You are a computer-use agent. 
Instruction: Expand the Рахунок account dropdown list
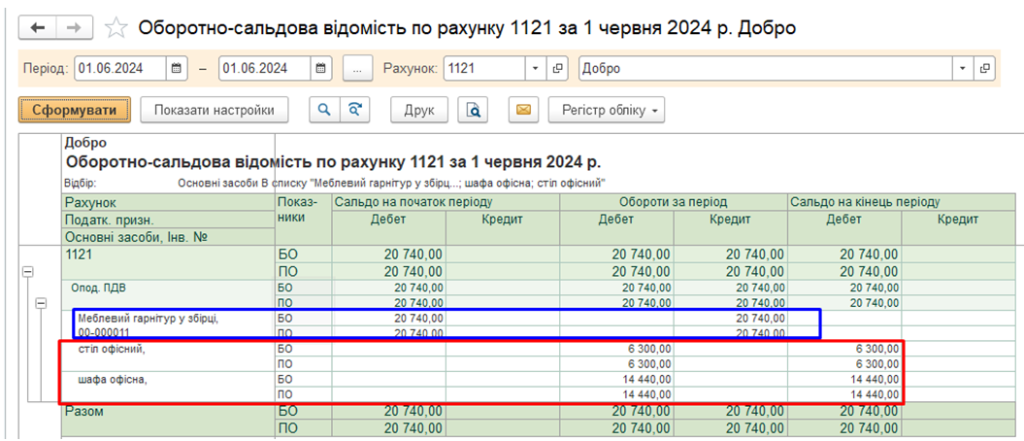point(535,69)
